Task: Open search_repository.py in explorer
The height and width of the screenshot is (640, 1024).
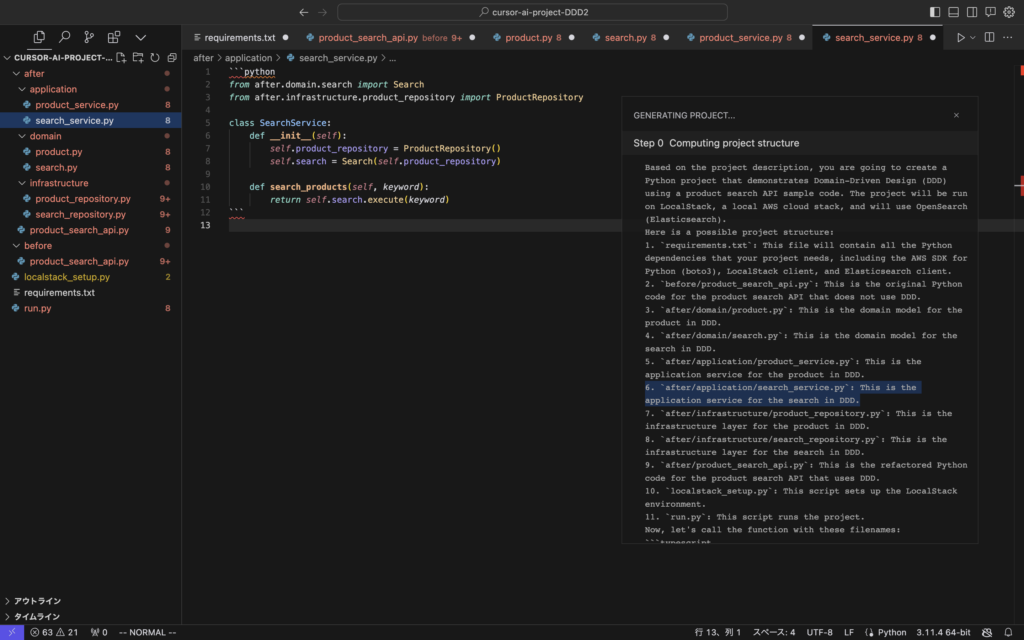Action: 80,215
